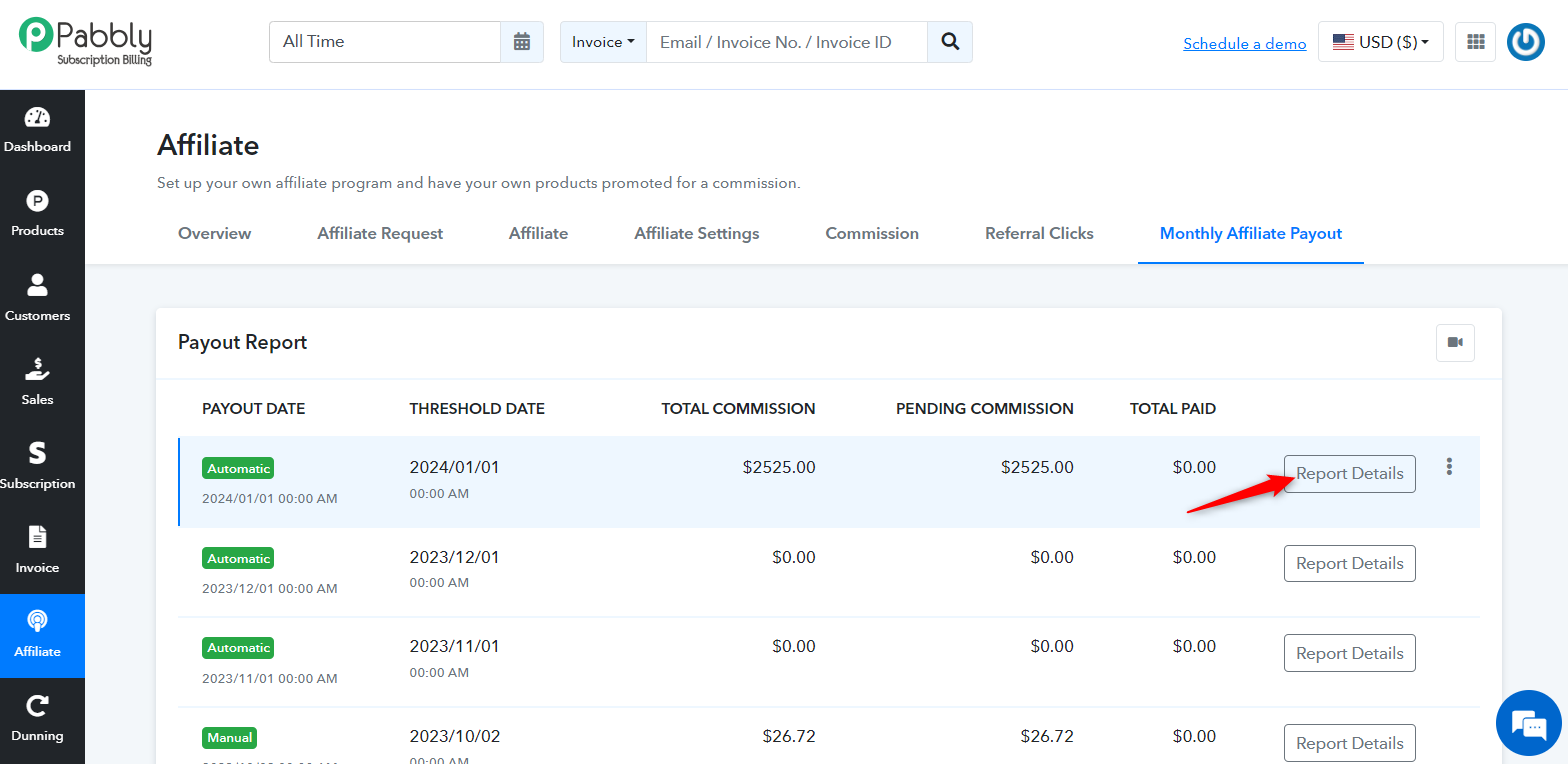The image size is (1568, 764).
Task: Expand the Invoice search type dropdown
Action: click(x=603, y=42)
